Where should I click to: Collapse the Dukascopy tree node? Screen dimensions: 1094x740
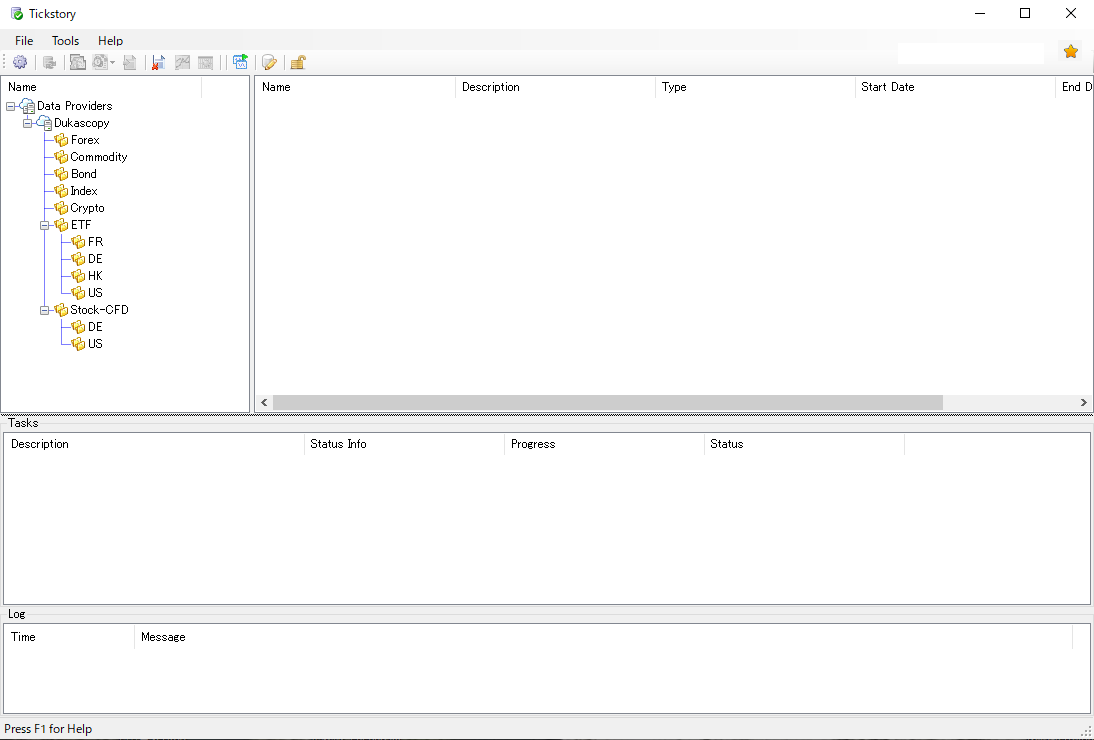[27, 123]
